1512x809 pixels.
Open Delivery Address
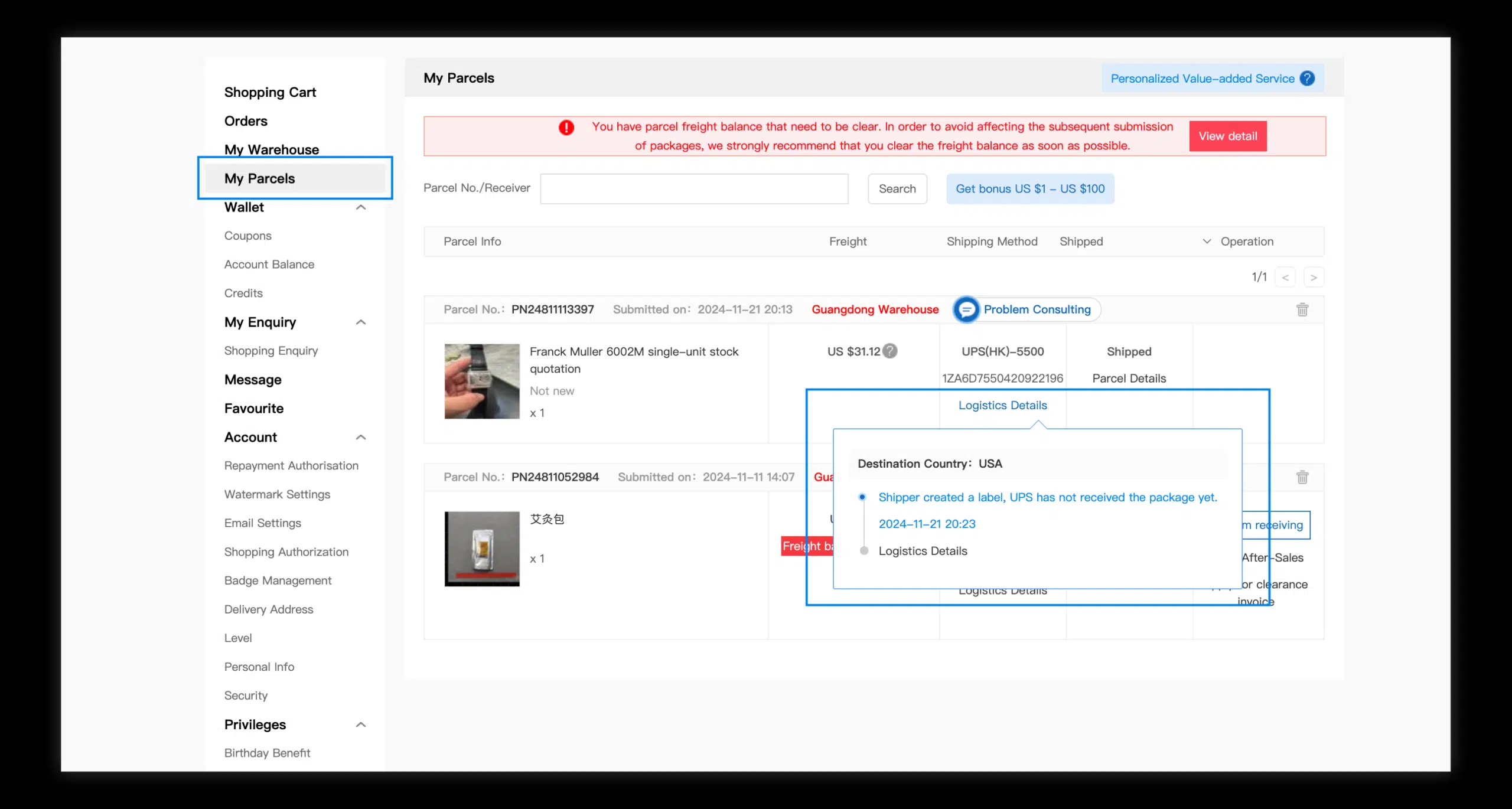point(269,609)
